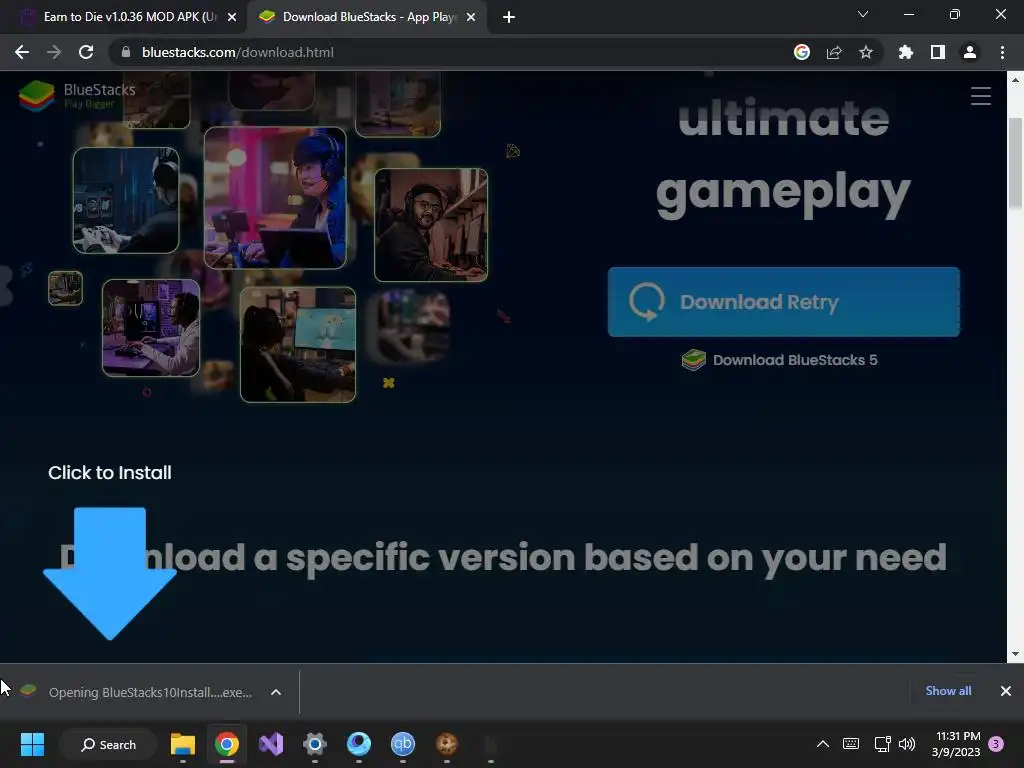Expand download item options chevron

pyautogui.click(x=276, y=692)
